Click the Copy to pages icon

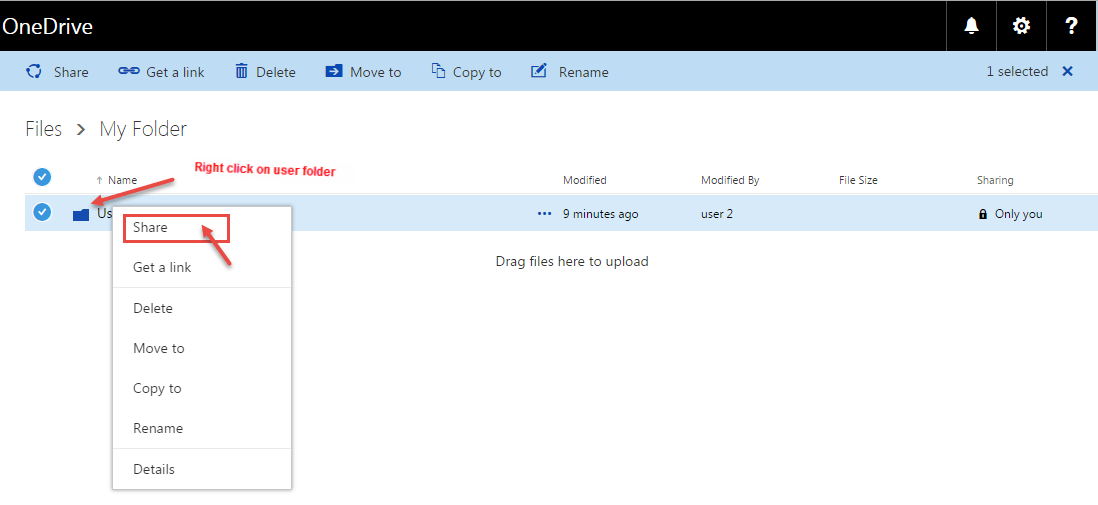click(438, 71)
